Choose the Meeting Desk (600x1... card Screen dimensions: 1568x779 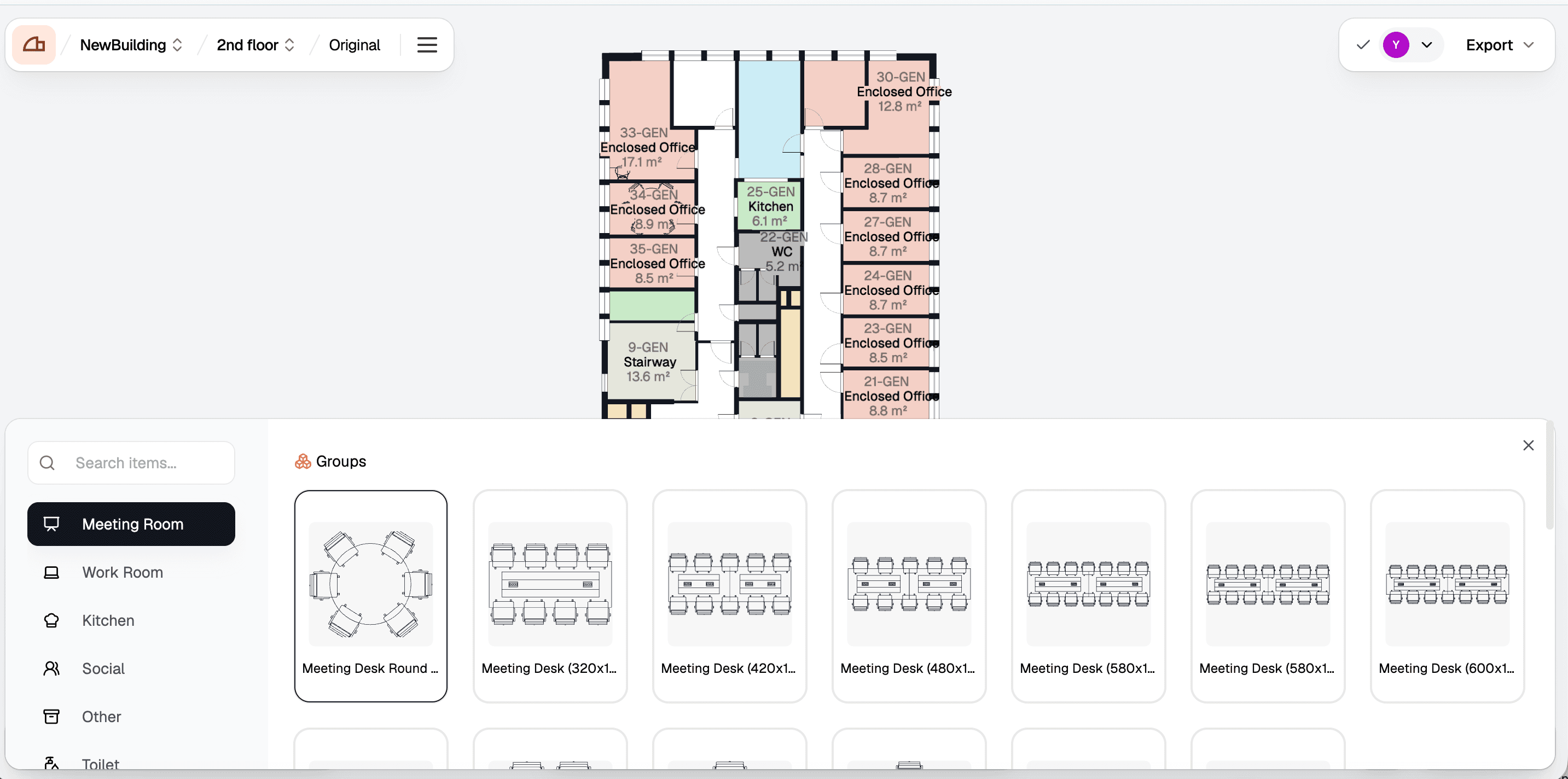[1447, 596]
